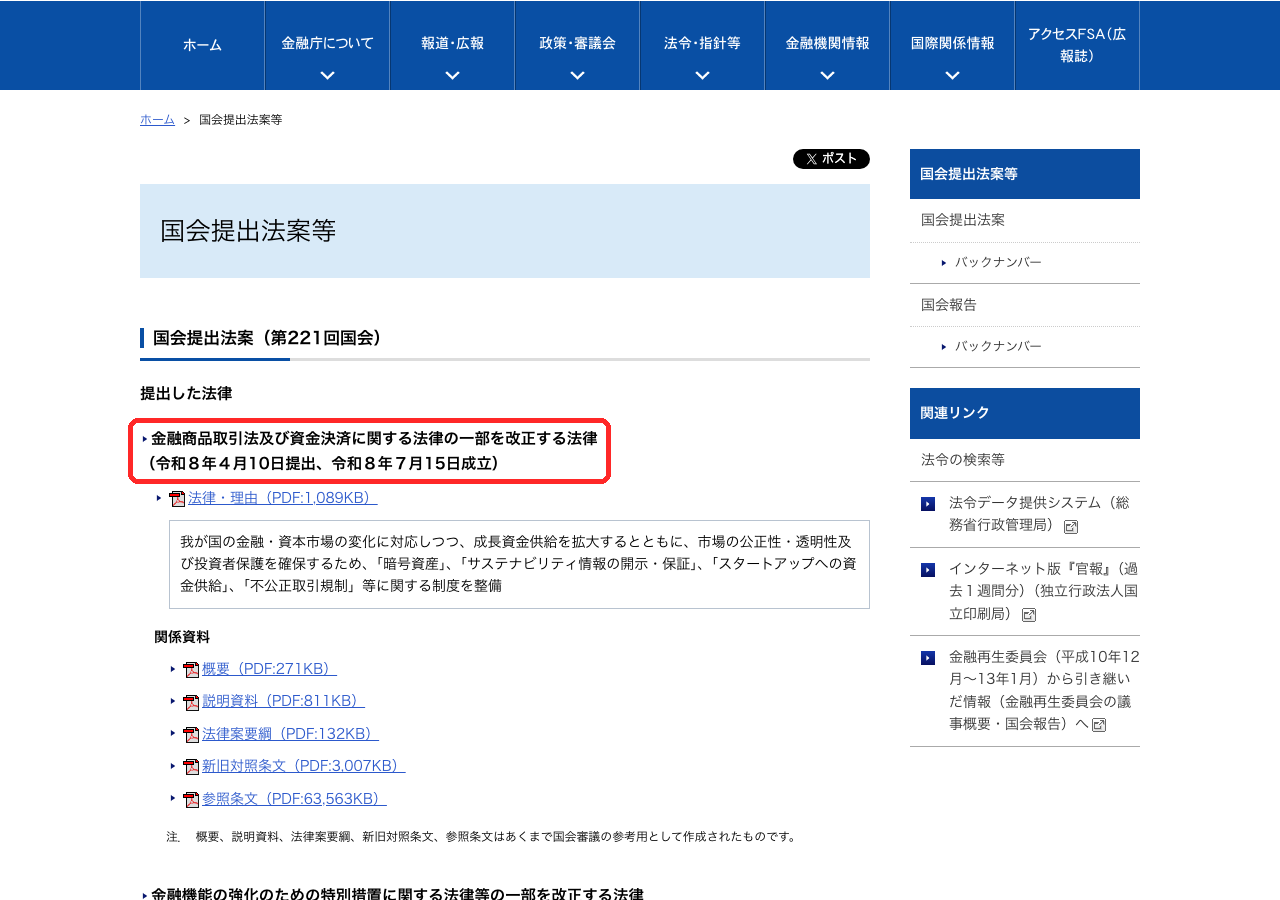Click the 国会提出法案（第221回国会） section heading
The image size is (1280, 900).
coord(268,338)
